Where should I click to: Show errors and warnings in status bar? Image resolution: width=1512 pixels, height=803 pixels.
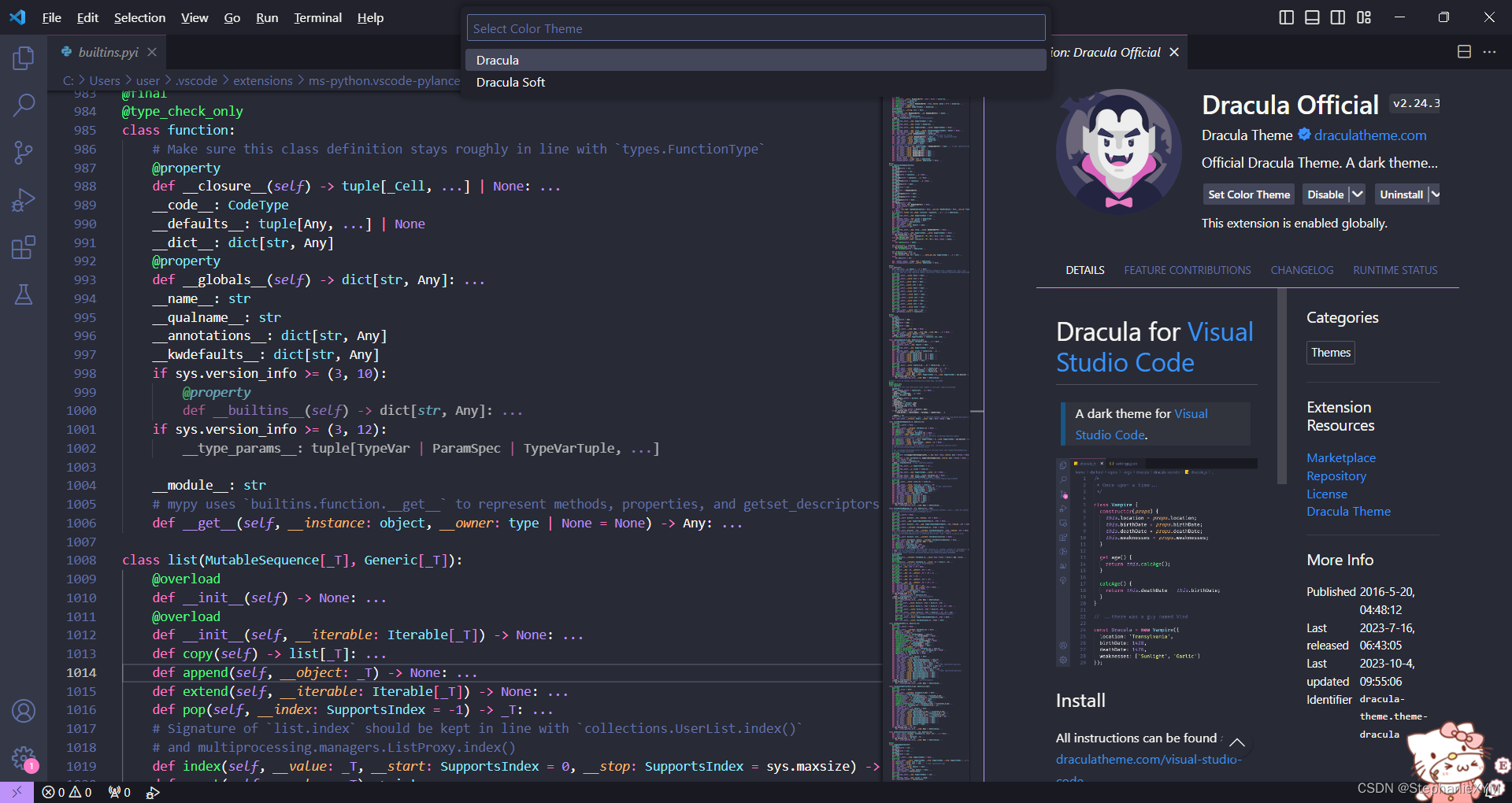[67, 792]
